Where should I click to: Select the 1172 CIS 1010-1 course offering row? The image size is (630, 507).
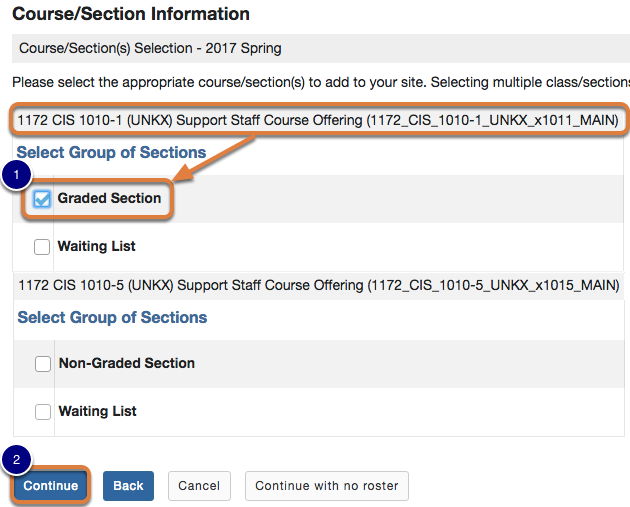click(320, 121)
